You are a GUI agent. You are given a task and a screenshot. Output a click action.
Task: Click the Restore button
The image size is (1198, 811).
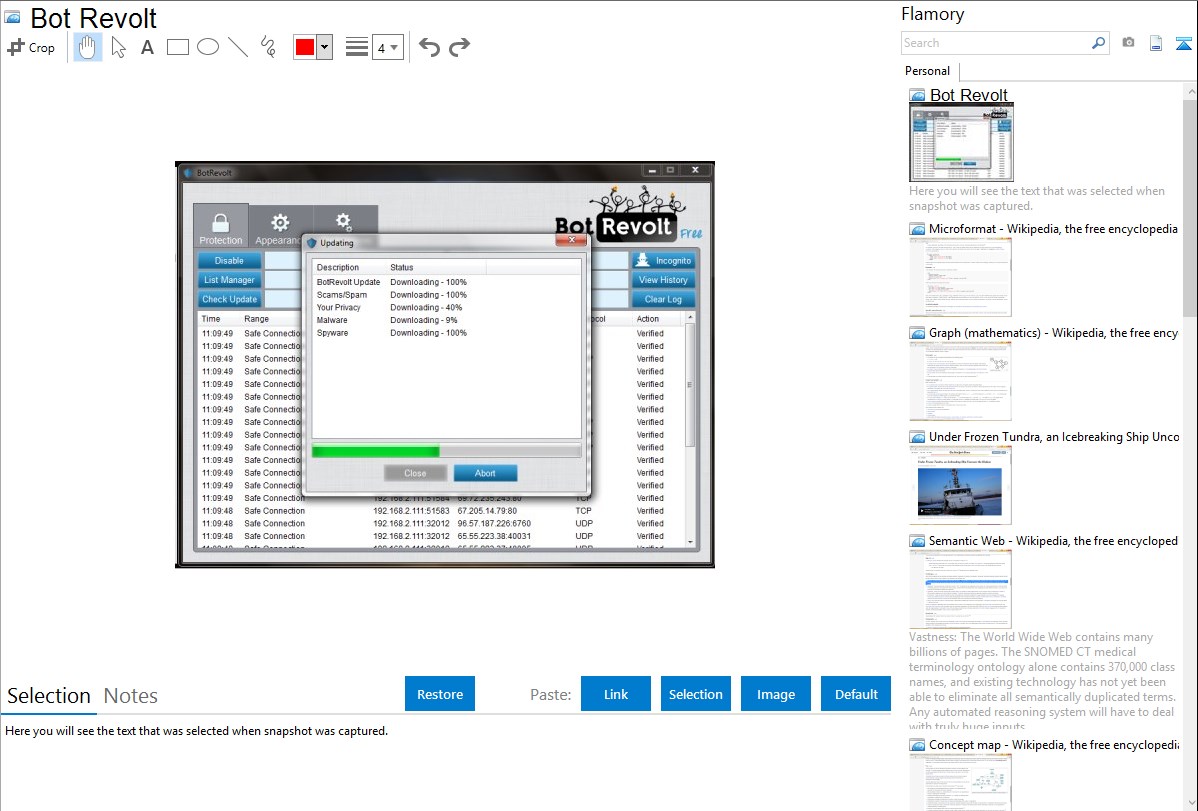[x=440, y=694]
